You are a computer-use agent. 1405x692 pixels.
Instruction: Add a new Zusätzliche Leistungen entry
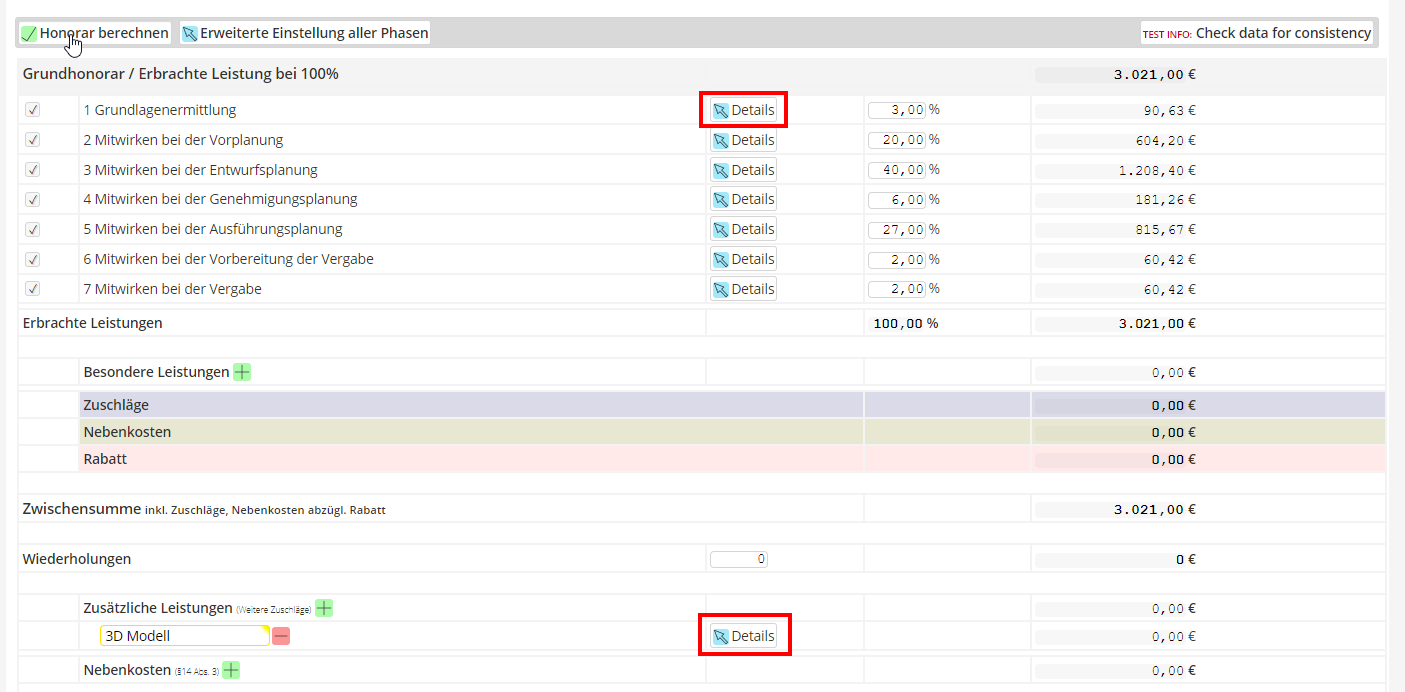point(324,608)
